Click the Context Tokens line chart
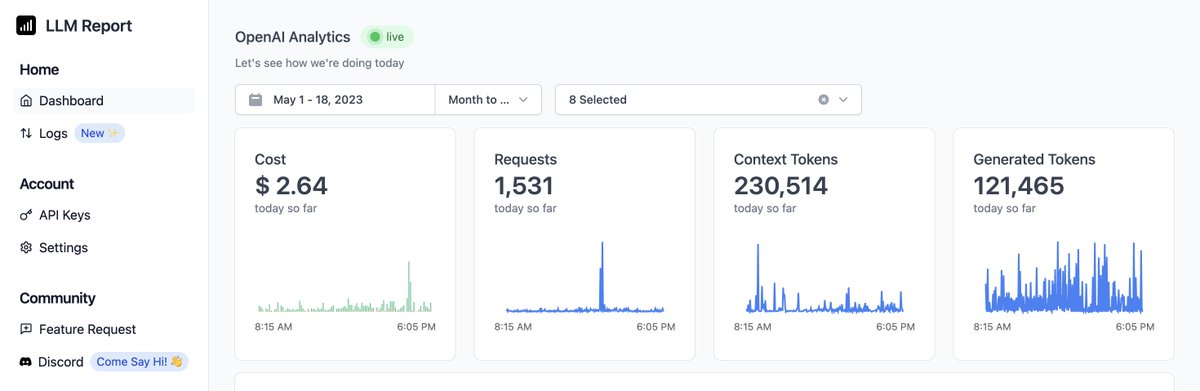Image resolution: width=1200 pixels, height=391 pixels. [824, 277]
